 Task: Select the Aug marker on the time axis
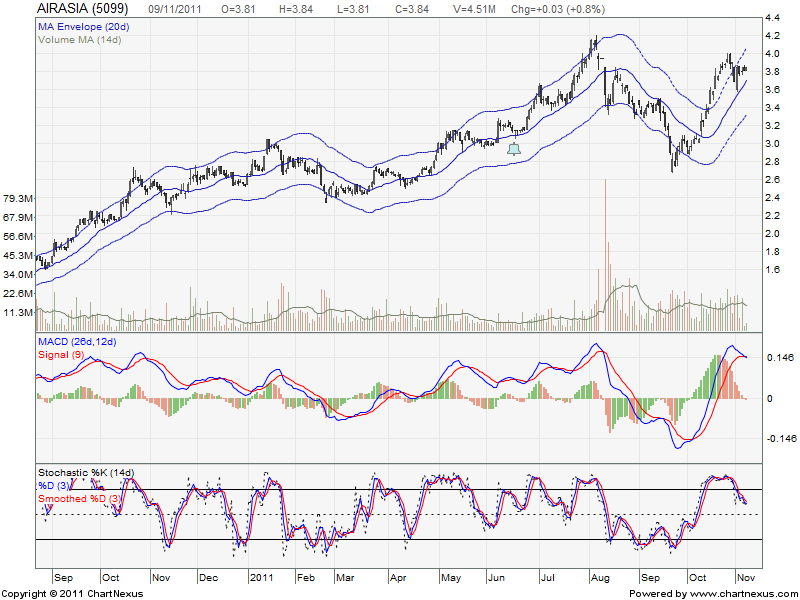598,578
